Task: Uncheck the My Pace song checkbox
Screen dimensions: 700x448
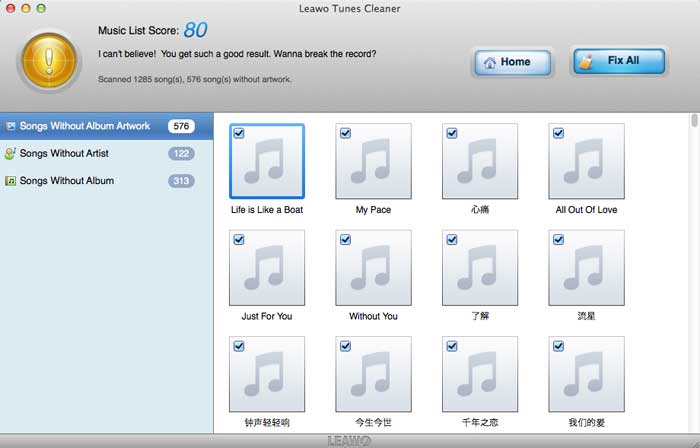Action: [x=346, y=133]
